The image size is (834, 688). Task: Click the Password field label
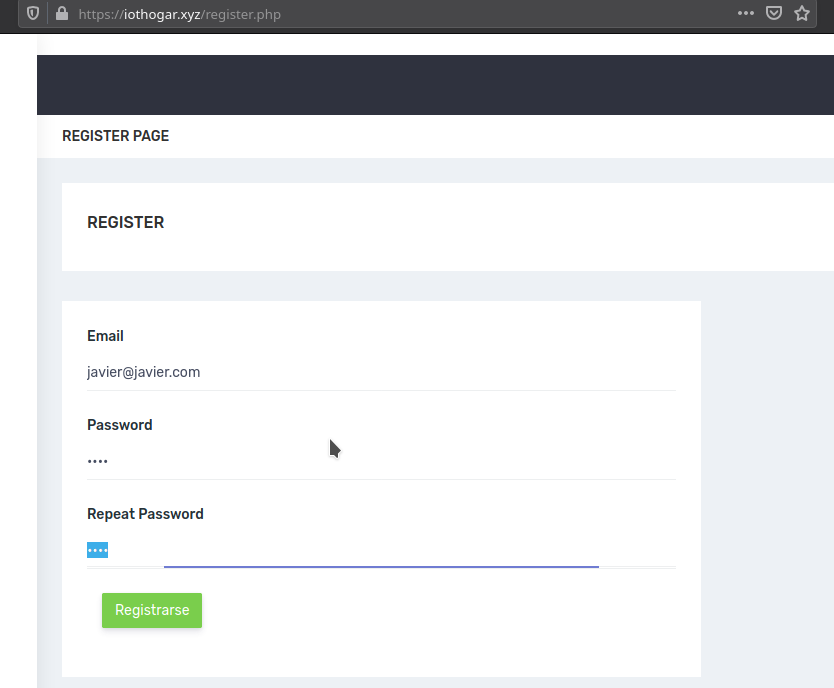point(119,425)
